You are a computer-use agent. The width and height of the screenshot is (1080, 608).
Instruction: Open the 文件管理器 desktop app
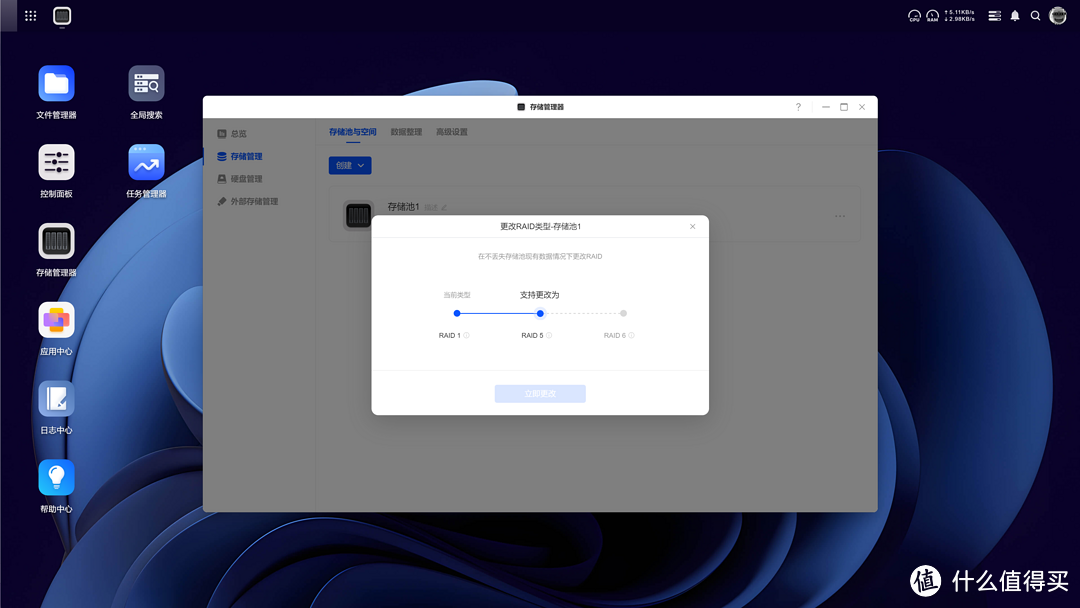(x=56, y=84)
